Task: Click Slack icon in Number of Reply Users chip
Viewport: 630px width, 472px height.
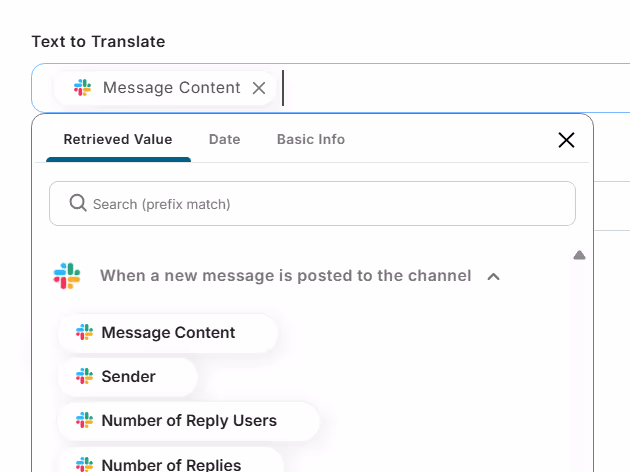Action: tap(84, 421)
